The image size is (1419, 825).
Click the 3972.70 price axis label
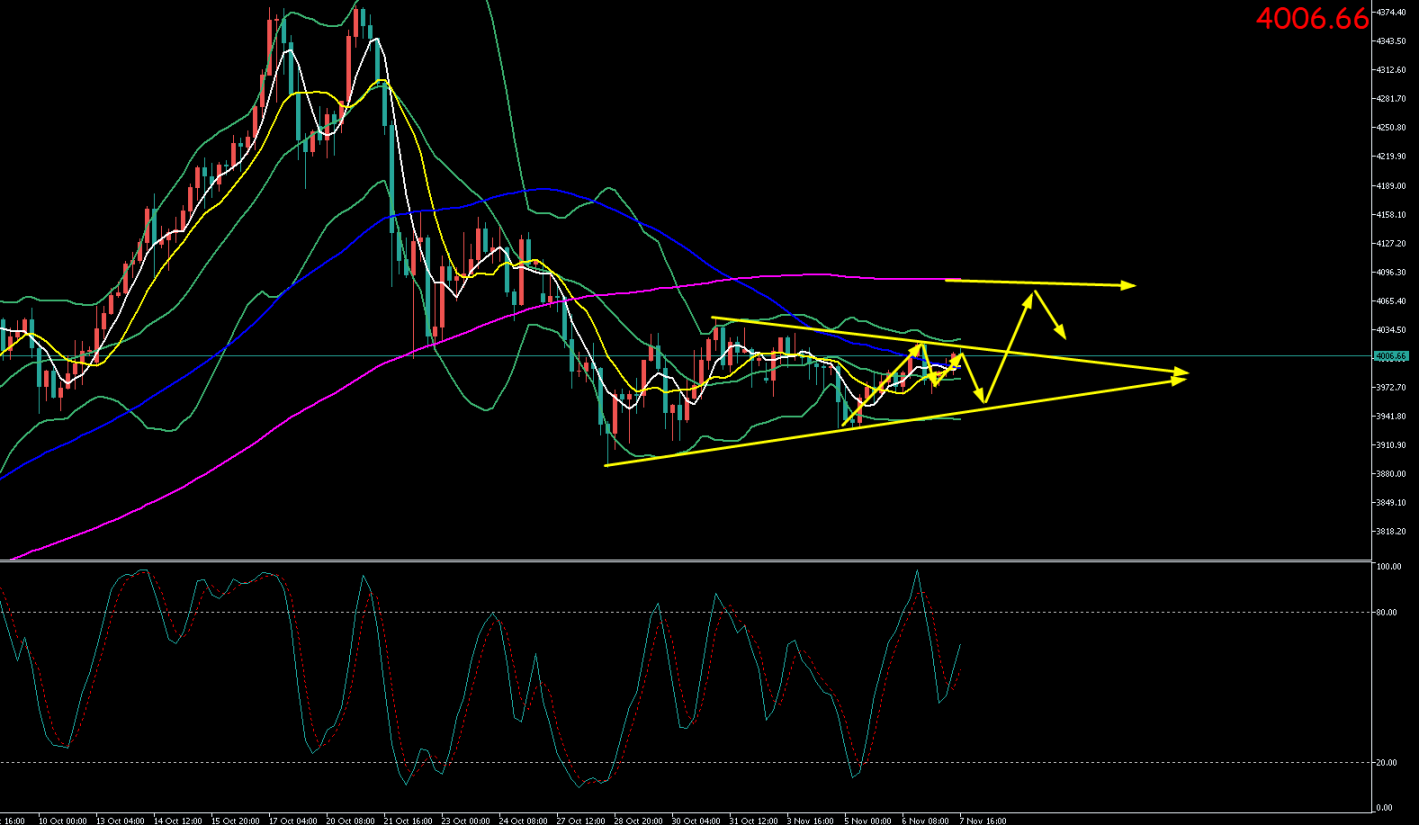tap(1391, 387)
